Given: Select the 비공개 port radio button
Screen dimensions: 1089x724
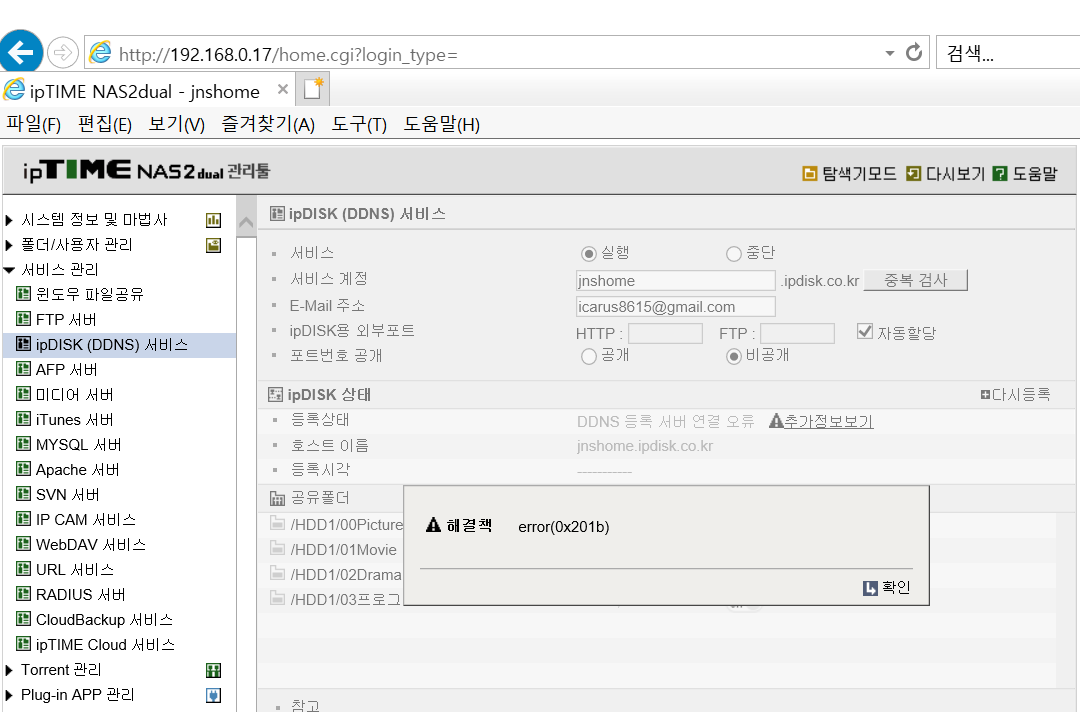Looking at the screenshot, I should 733,356.
